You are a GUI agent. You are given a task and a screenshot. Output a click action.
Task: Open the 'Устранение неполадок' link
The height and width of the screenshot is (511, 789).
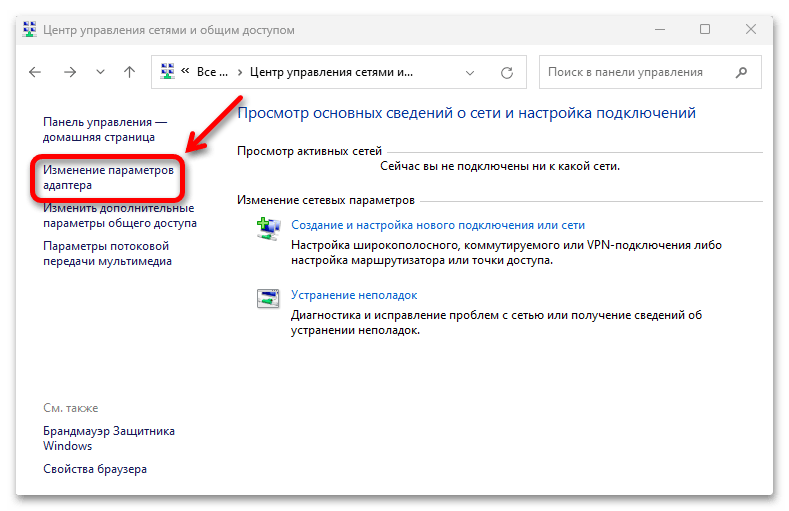tap(354, 295)
